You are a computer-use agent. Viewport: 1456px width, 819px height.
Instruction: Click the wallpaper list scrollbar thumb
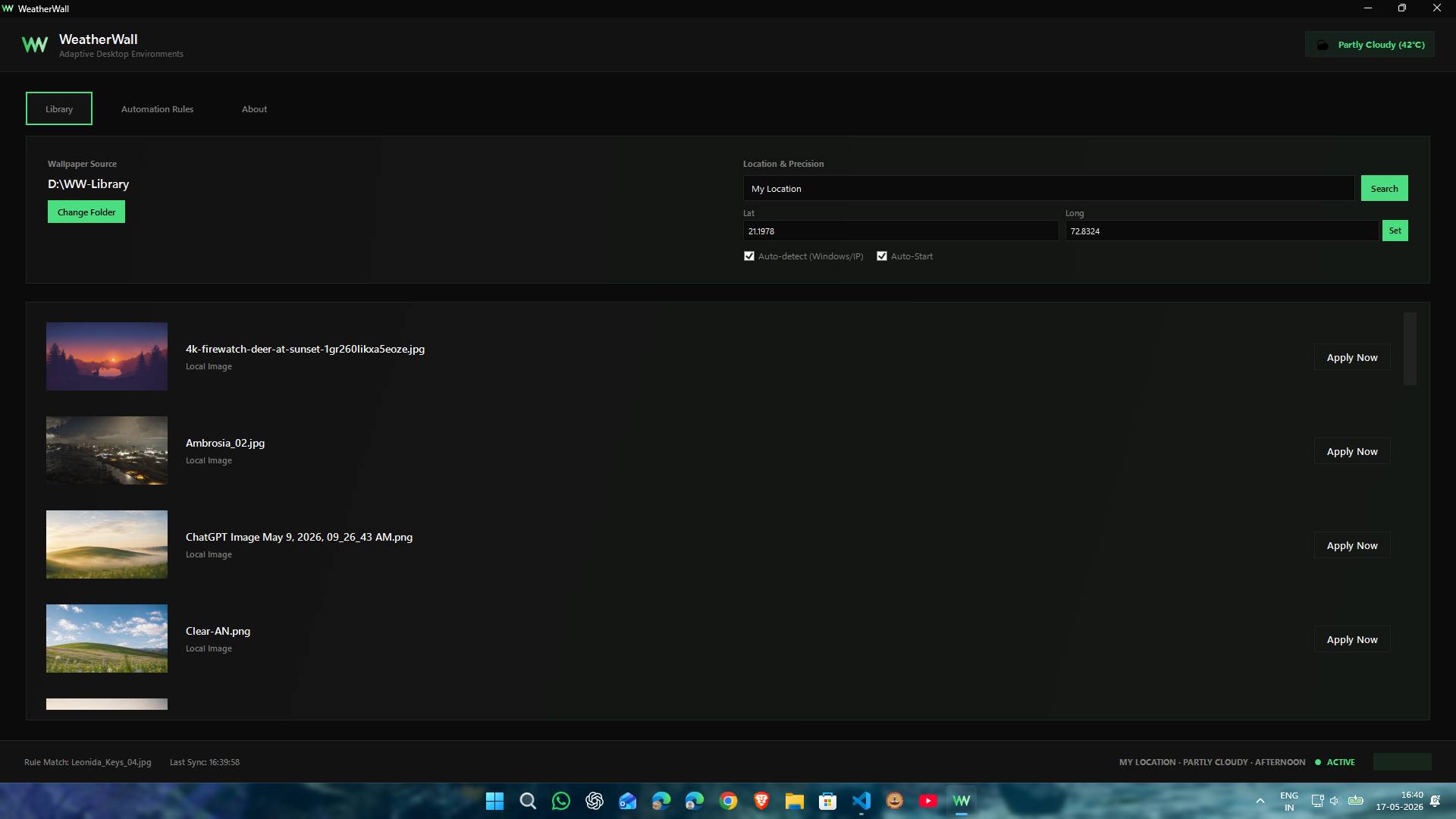pyautogui.click(x=1410, y=349)
